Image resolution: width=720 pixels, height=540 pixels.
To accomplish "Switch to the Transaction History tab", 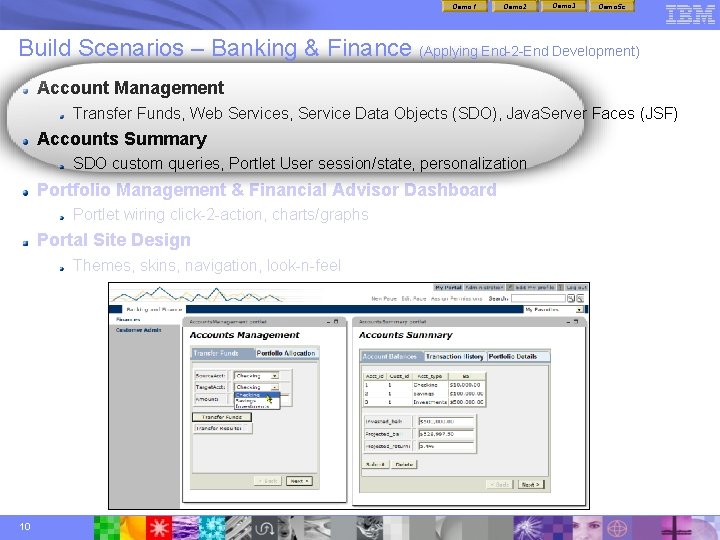I will tap(455, 356).
